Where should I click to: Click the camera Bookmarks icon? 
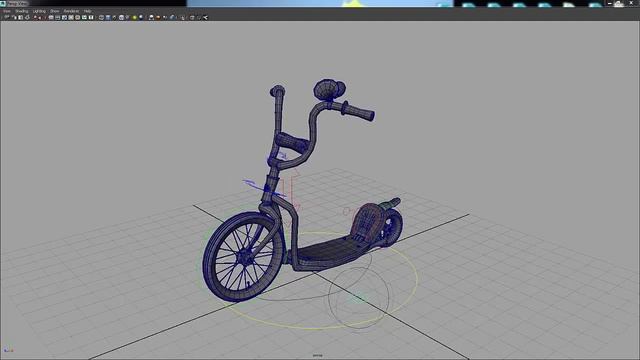(20, 18)
